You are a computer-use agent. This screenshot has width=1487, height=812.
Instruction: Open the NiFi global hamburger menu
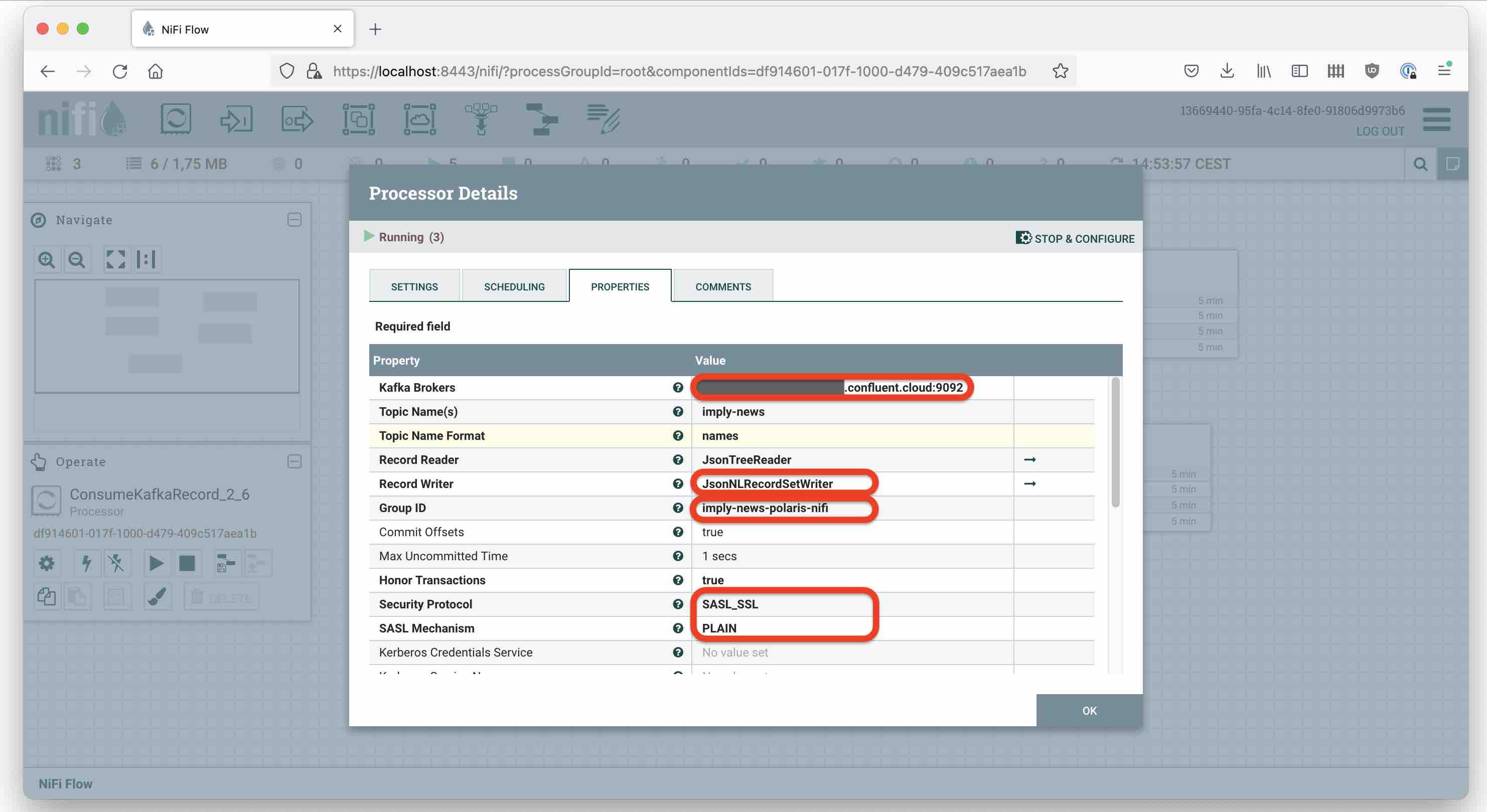[1436, 119]
